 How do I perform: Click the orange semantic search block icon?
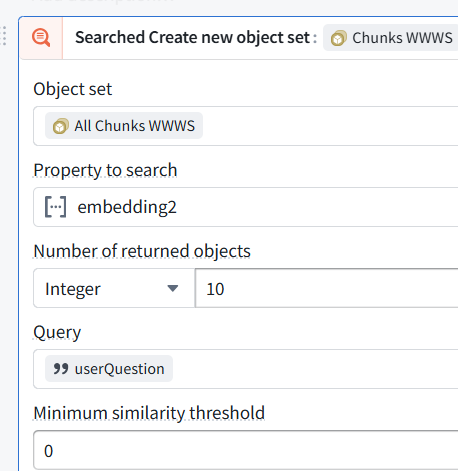pyautogui.click(x=41, y=38)
